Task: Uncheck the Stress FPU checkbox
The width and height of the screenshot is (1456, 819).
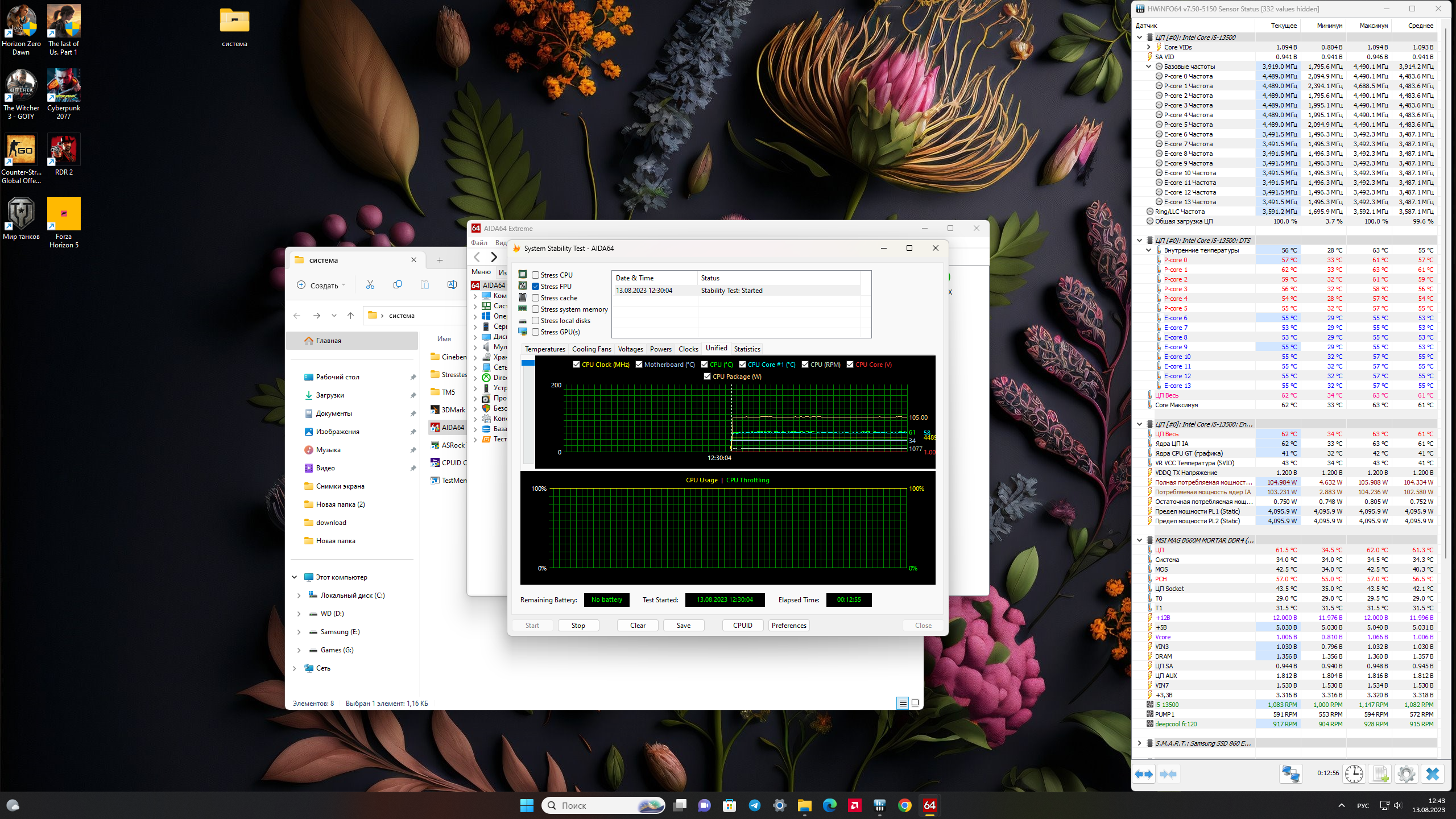Action: click(x=535, y=287)
